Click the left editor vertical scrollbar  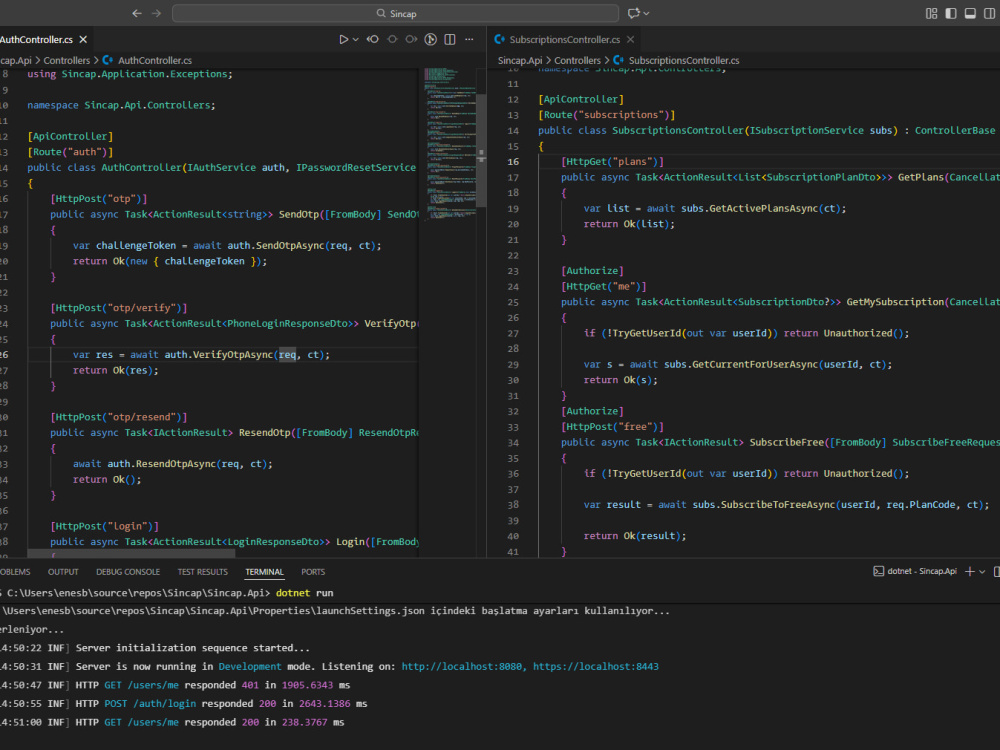(x=482, y=151)
